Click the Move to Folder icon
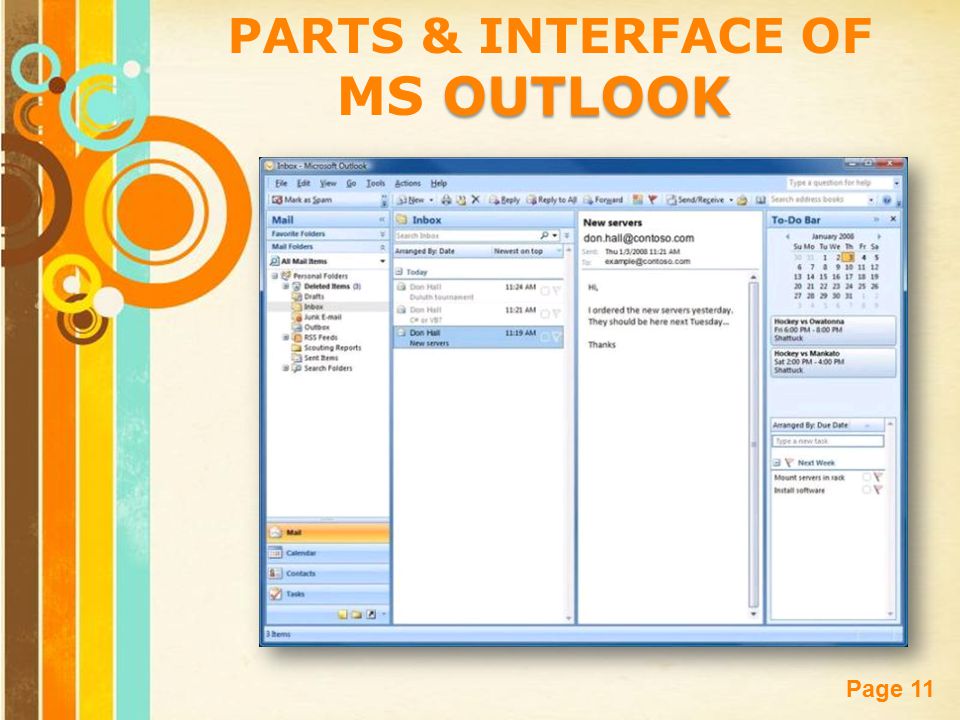 pos(461,200)
